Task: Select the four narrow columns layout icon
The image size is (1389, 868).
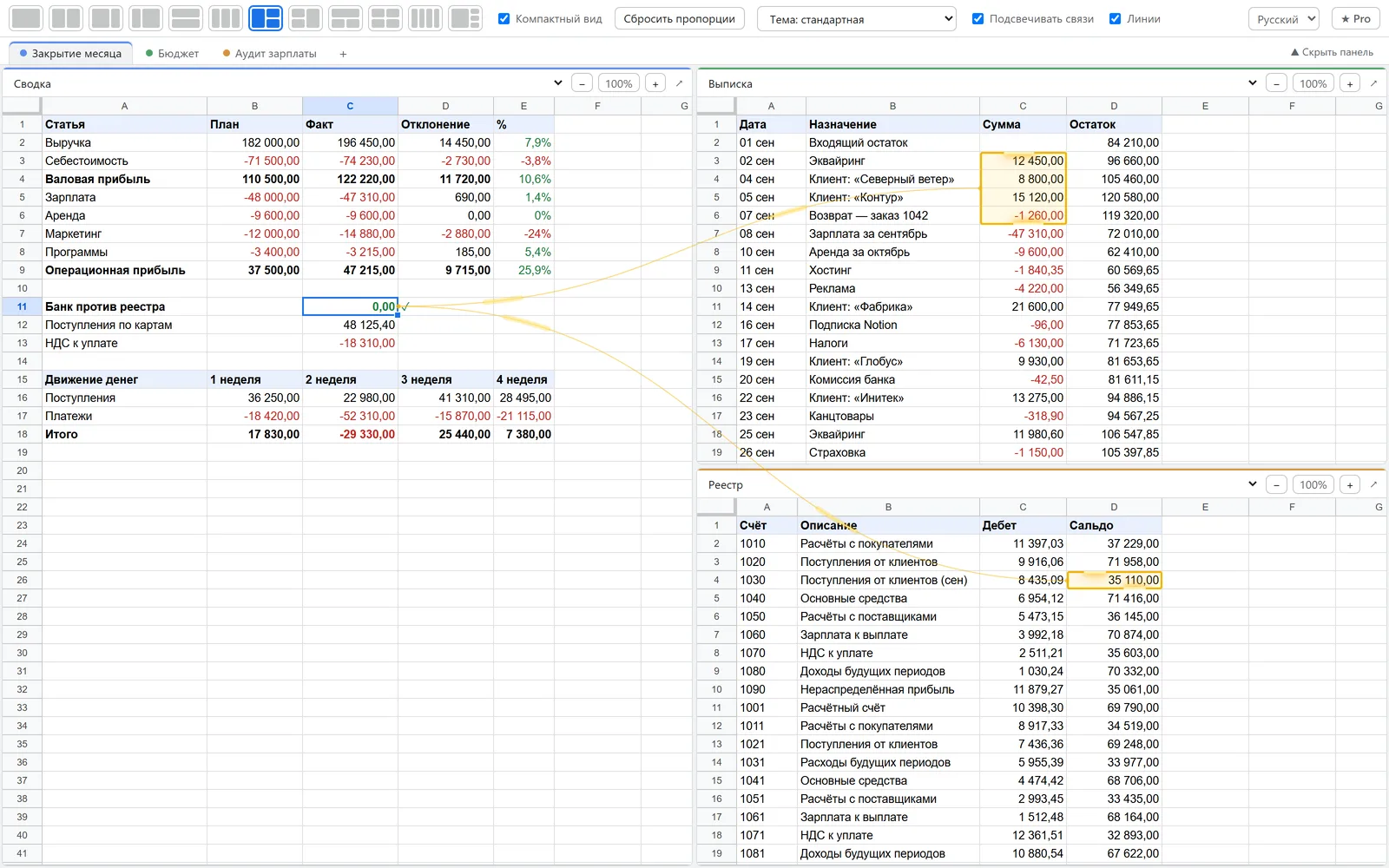Action: pos(425,18)
